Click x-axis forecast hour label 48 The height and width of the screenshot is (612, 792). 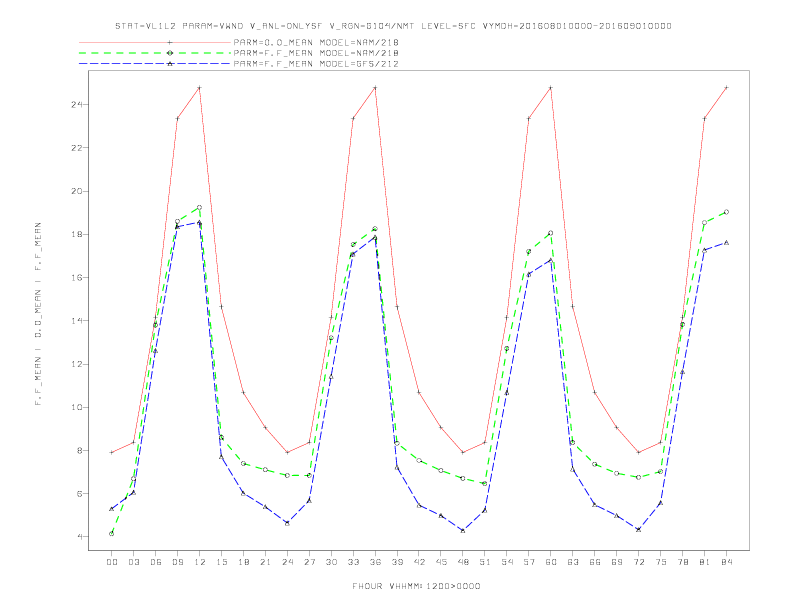click(463, 562)
